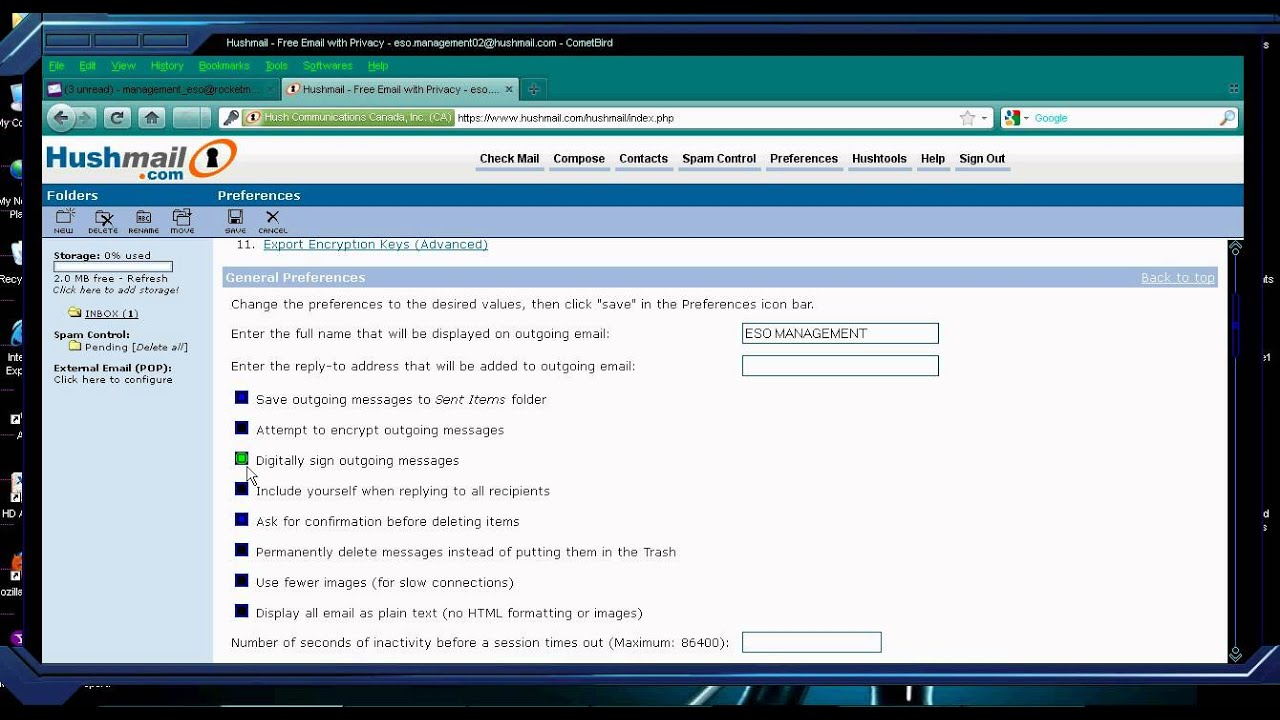This screenshot has height=720, width=1280.
Task: Click the full name field showing ESO MANAGEMENT
Action: click(840, 333)
